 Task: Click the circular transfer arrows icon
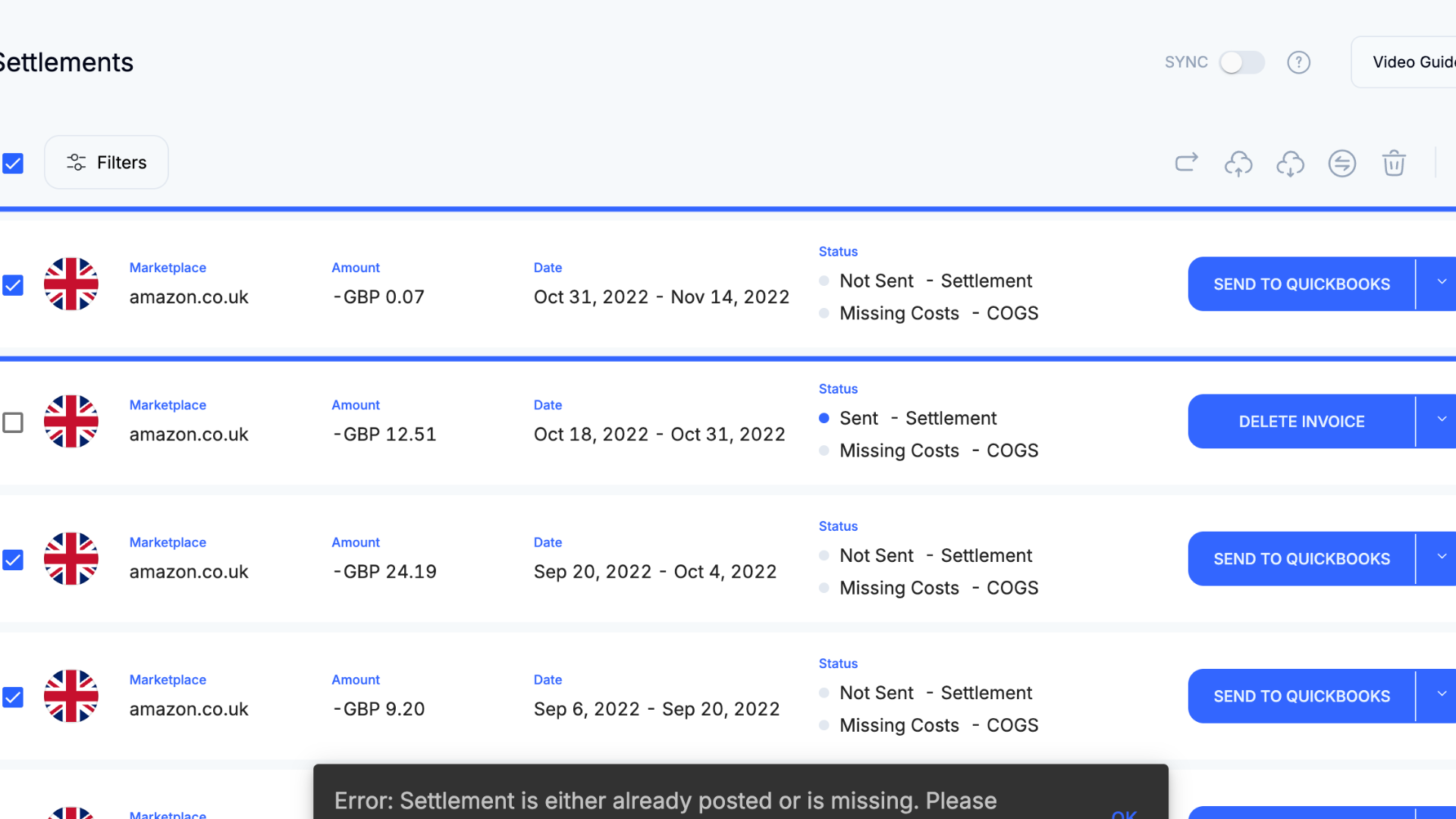[1341, 163]
